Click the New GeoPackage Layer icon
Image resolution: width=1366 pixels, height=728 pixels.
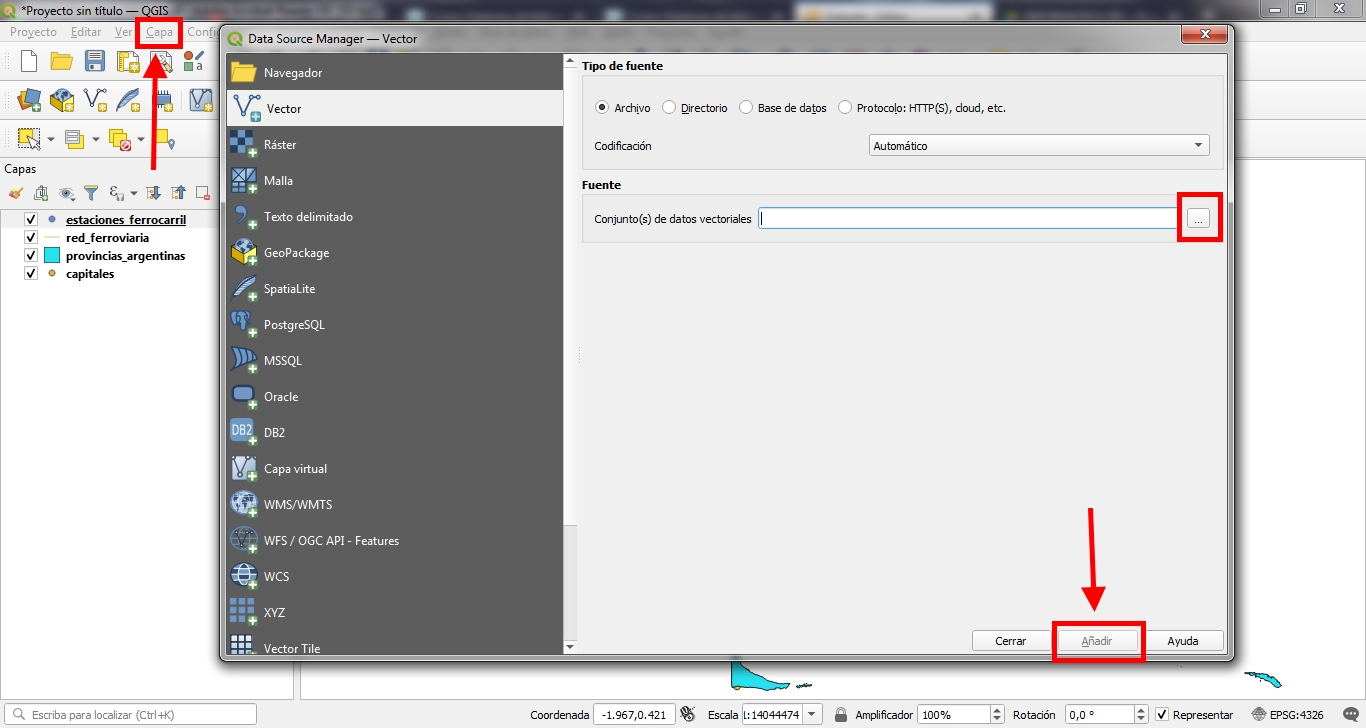62,100
